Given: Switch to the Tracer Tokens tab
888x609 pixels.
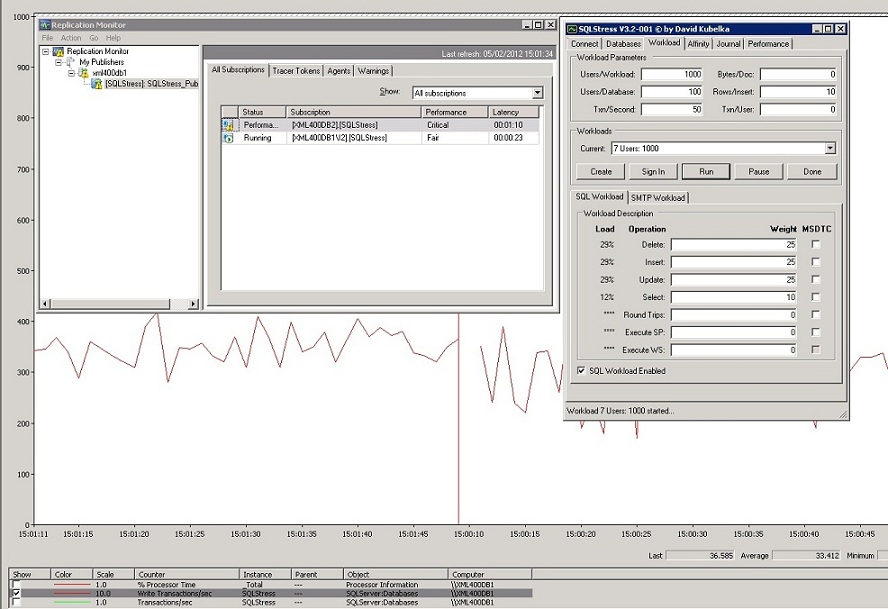Looking at the screenshot, I should (296, 70).
